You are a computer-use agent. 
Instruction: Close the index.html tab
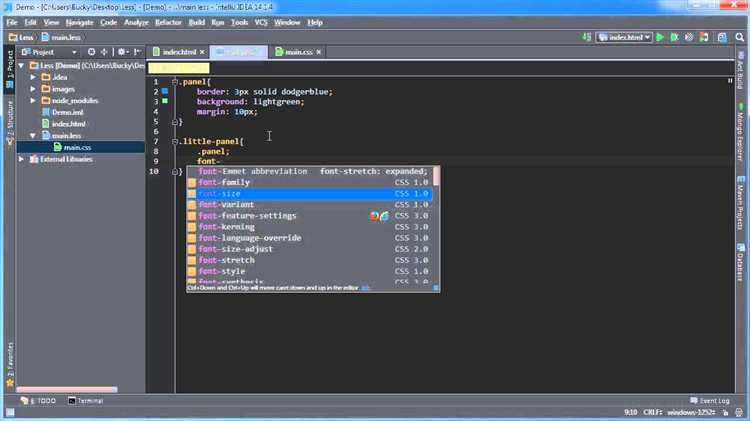[200, 51]
